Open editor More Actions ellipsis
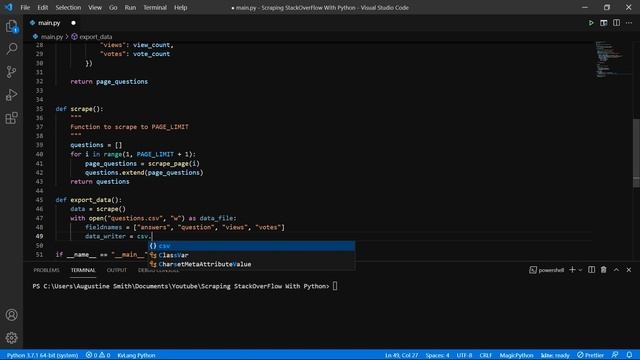The image size is (640, 360). coord(629,23)
